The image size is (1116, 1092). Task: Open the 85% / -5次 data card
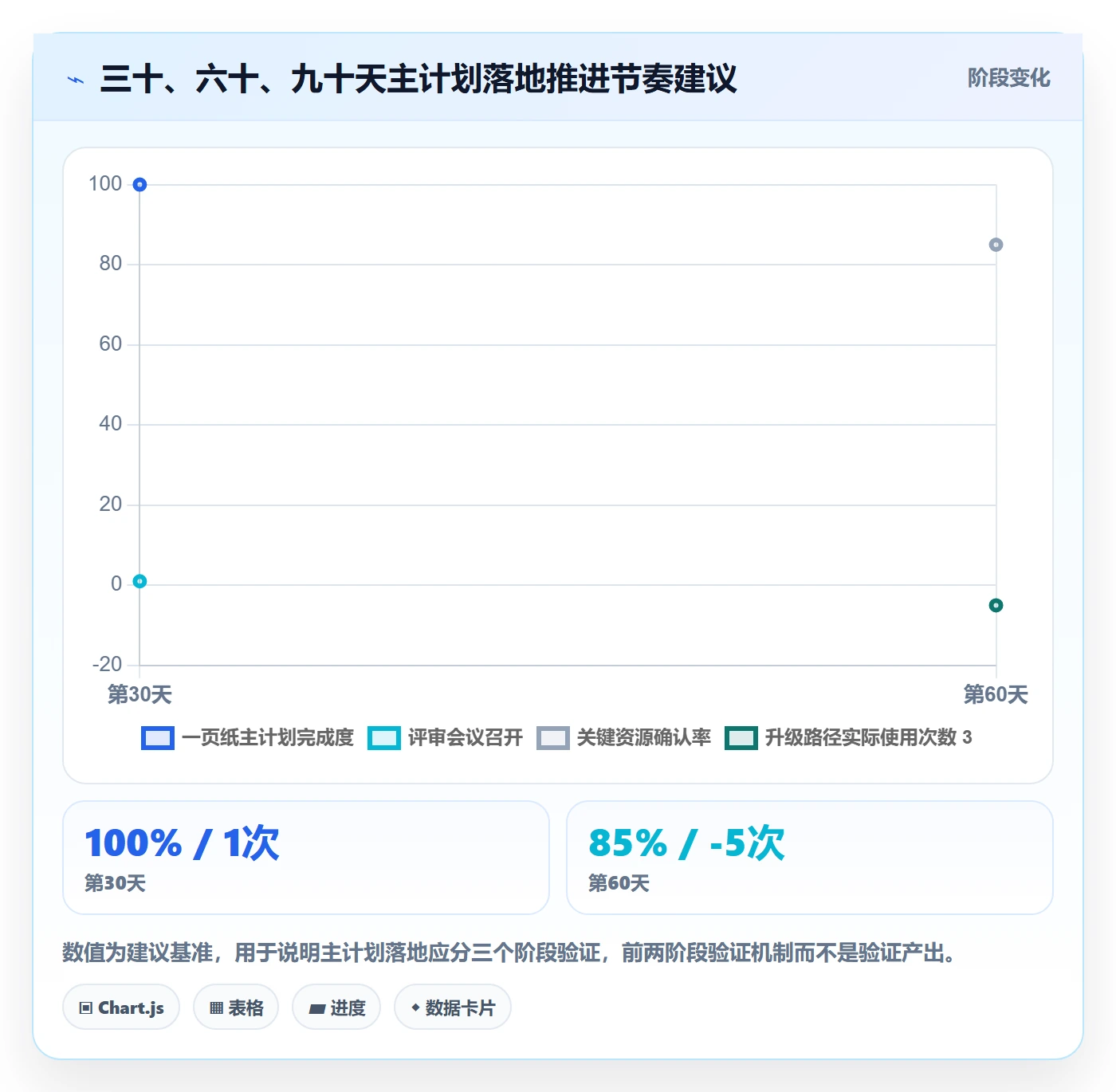tap(810, 858)
